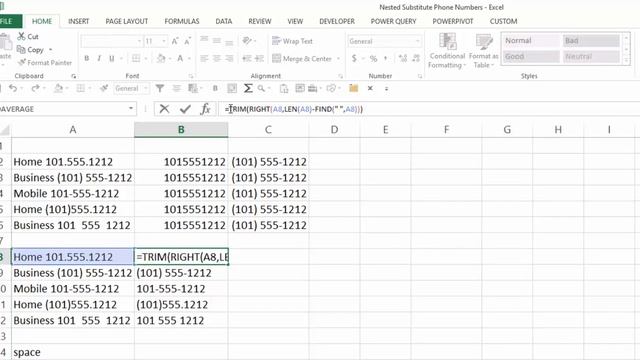The image size is (640, 360).
Task: Toggle Align Right
Action: [229, 58]
